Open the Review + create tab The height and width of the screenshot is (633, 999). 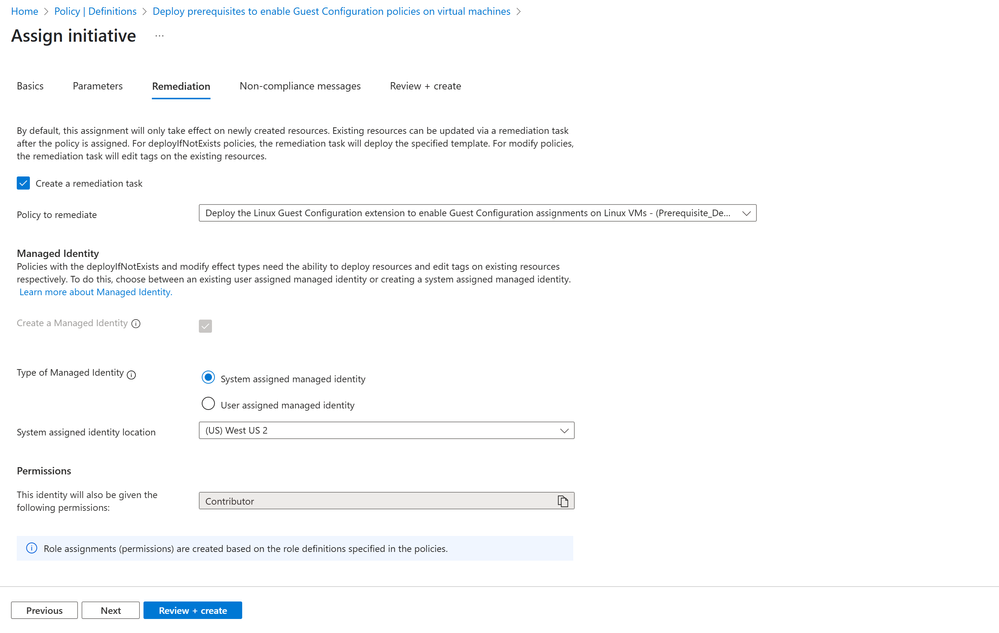[426, 86]
